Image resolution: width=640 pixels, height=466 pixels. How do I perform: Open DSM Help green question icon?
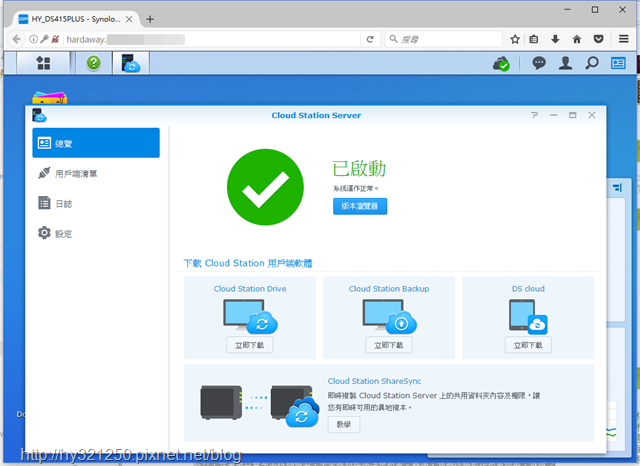[x=94, y=63]
